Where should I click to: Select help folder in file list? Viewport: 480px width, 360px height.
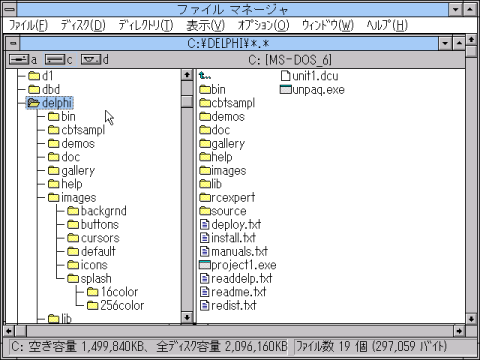point(216,157)
